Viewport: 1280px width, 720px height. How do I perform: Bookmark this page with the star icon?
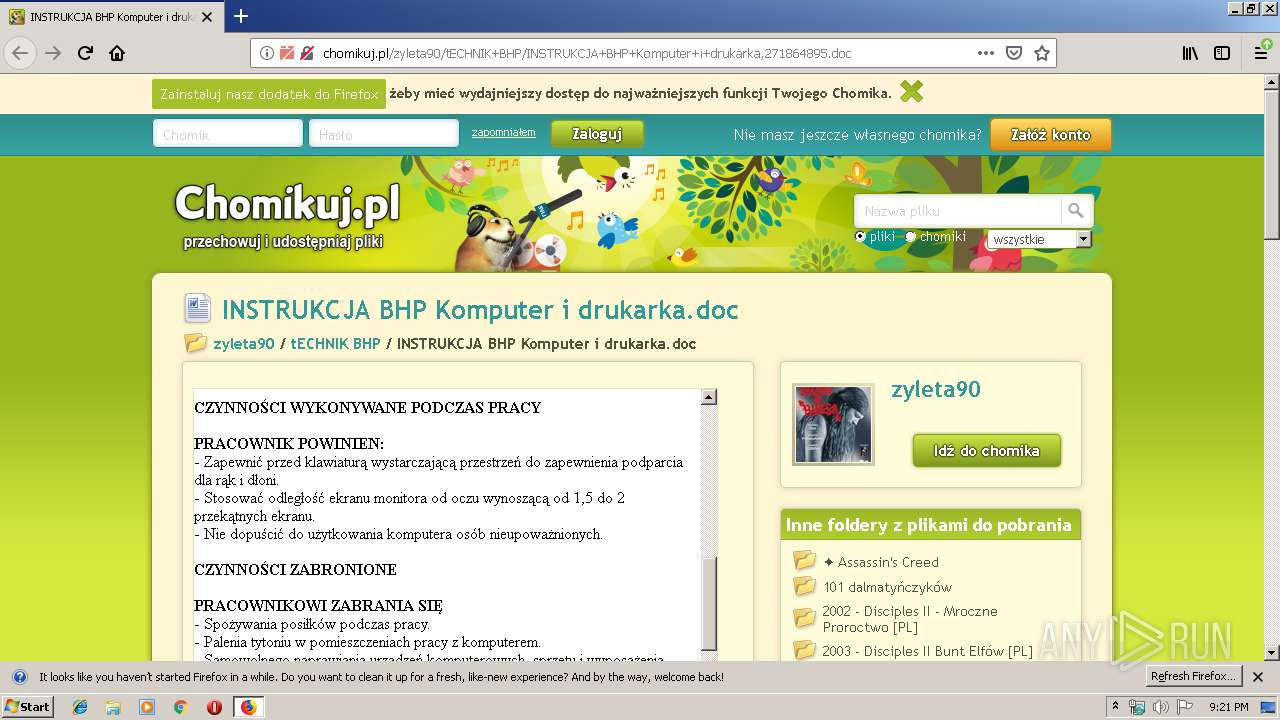coord(1042,53)
